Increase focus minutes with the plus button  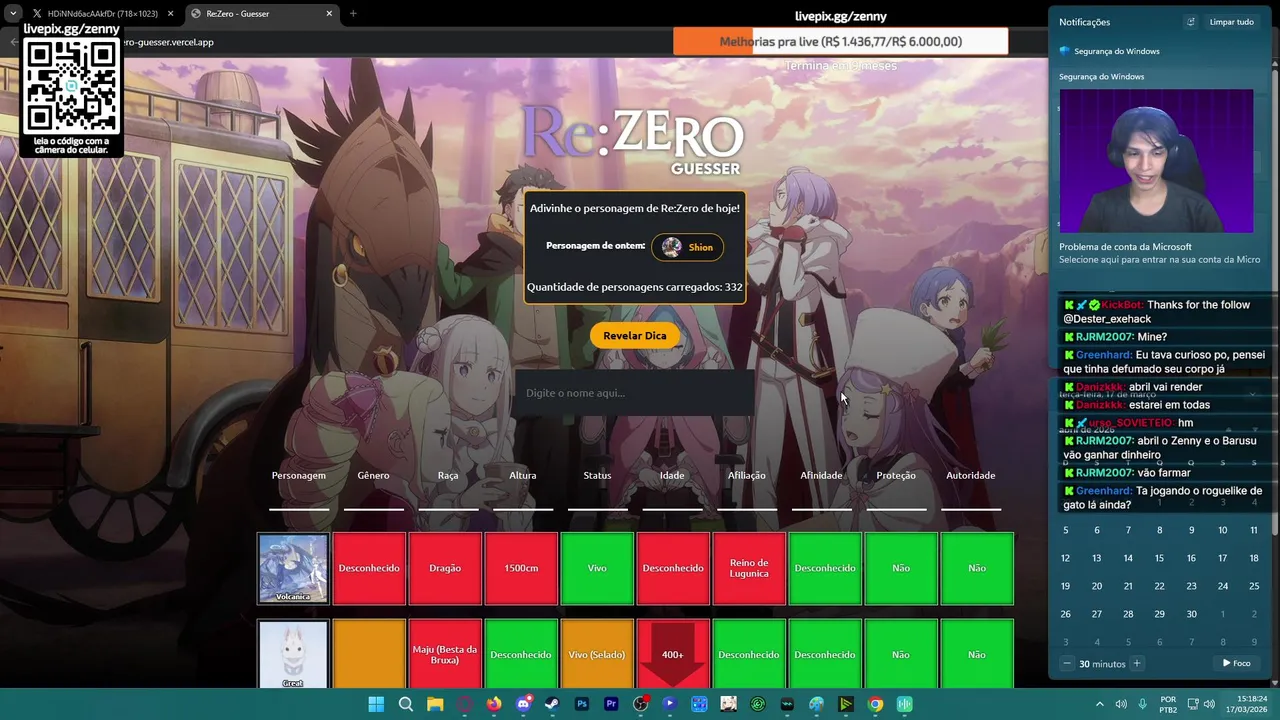1136,664
